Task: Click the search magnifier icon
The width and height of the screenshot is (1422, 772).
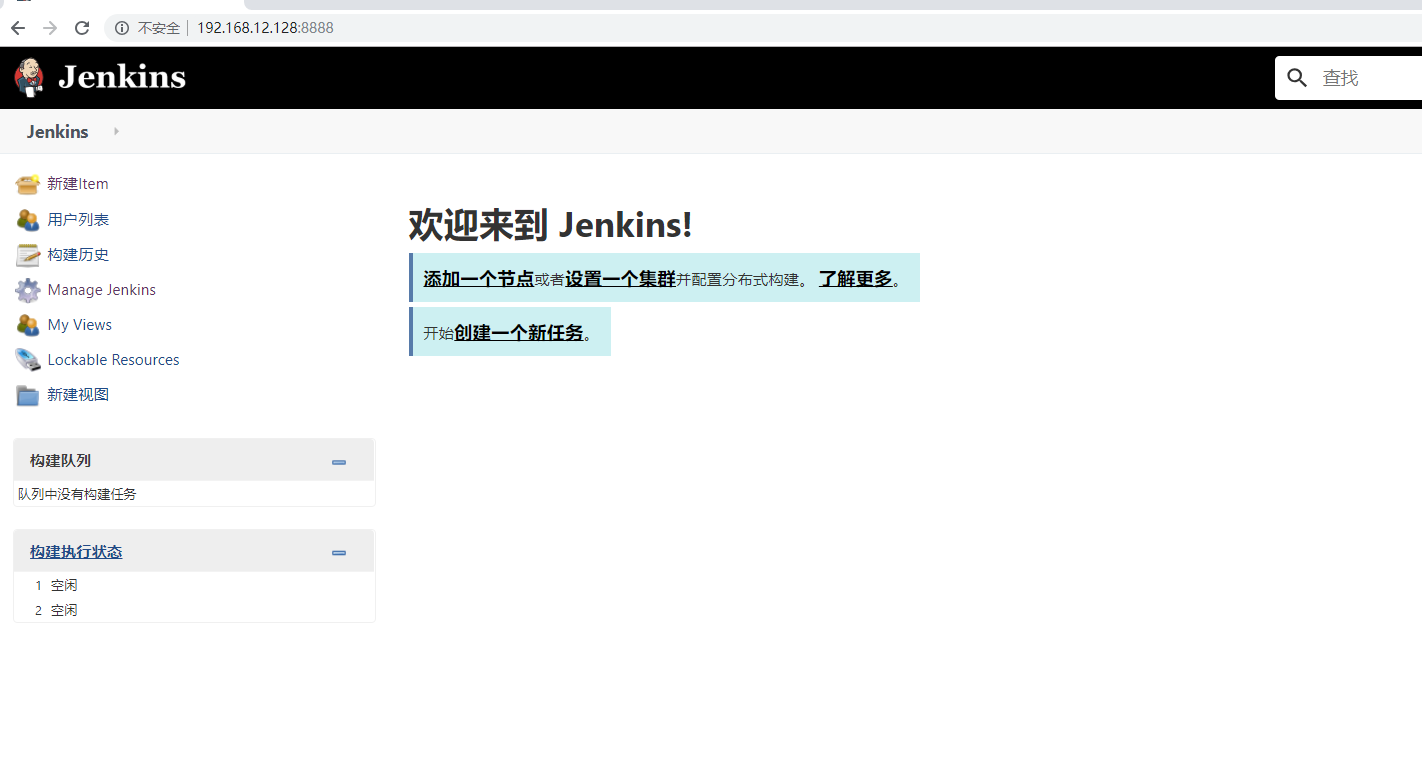Action: pos(1297,78)
